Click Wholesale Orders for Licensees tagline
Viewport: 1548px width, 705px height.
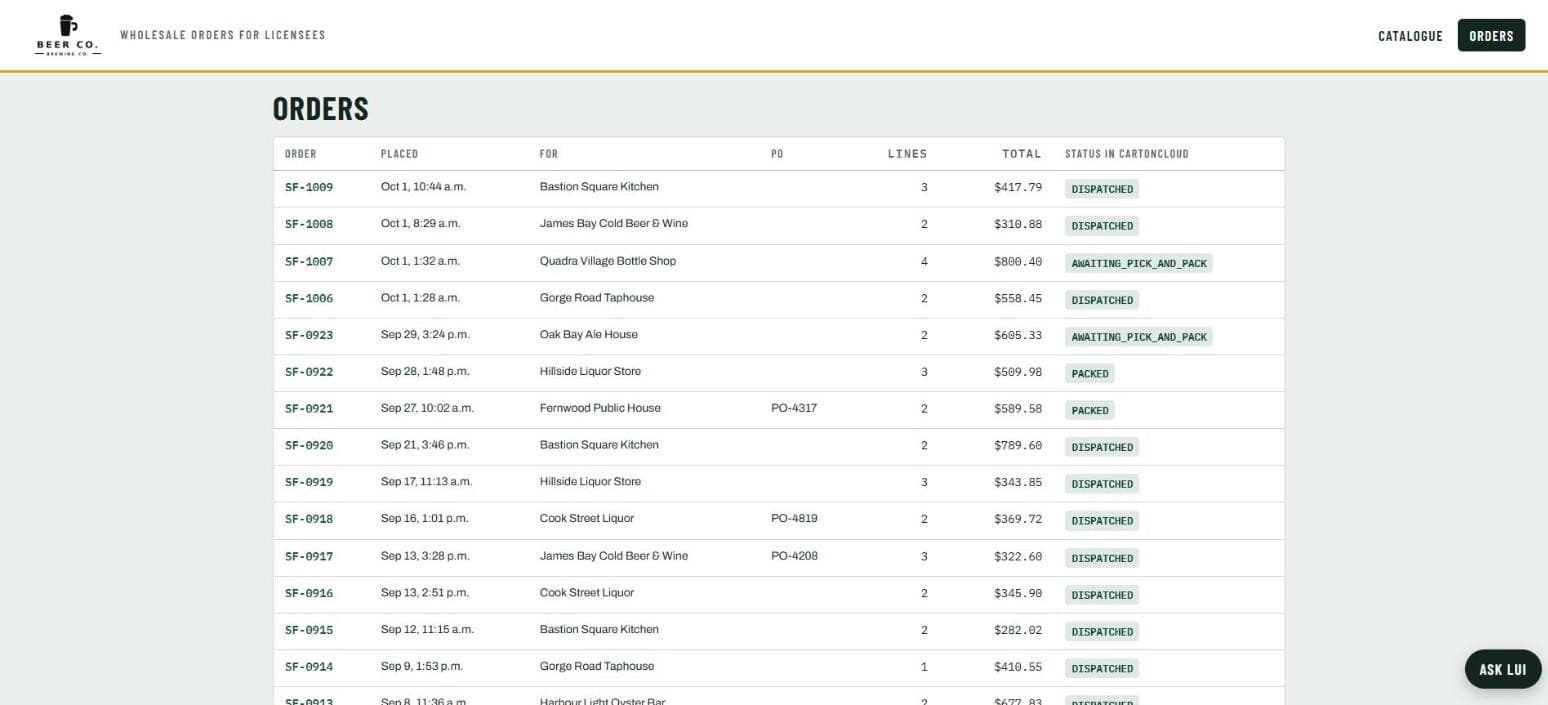pyautogui.click(x=223, y=35)
